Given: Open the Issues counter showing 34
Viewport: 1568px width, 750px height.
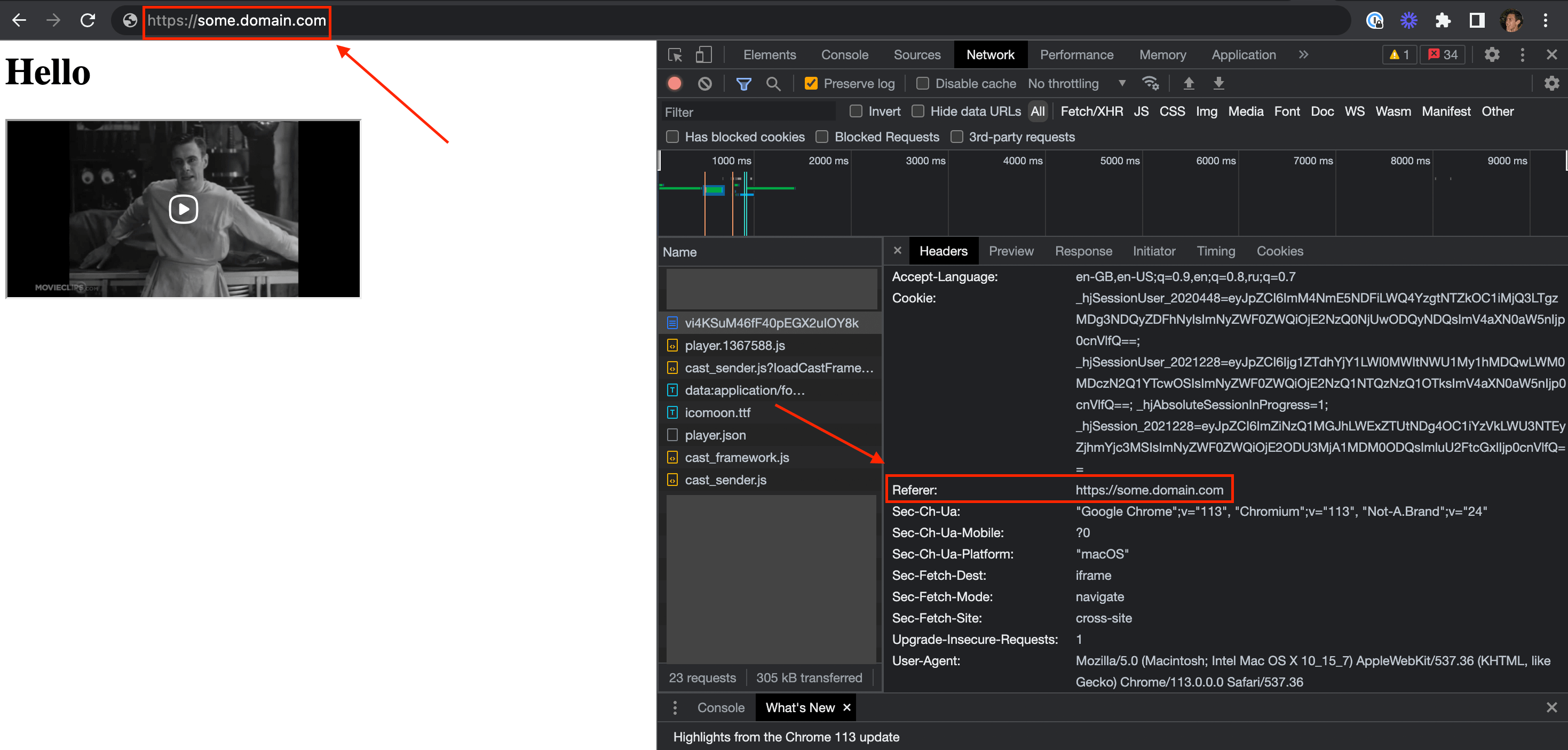Looking at the screenshot, I should click(1443, 55).
